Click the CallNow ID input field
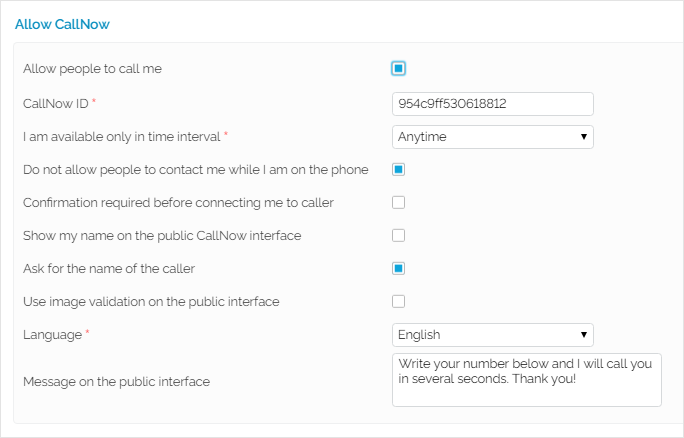Image resolution: width=684 pixels, height=438 pixels. click(x=492, y=104)
